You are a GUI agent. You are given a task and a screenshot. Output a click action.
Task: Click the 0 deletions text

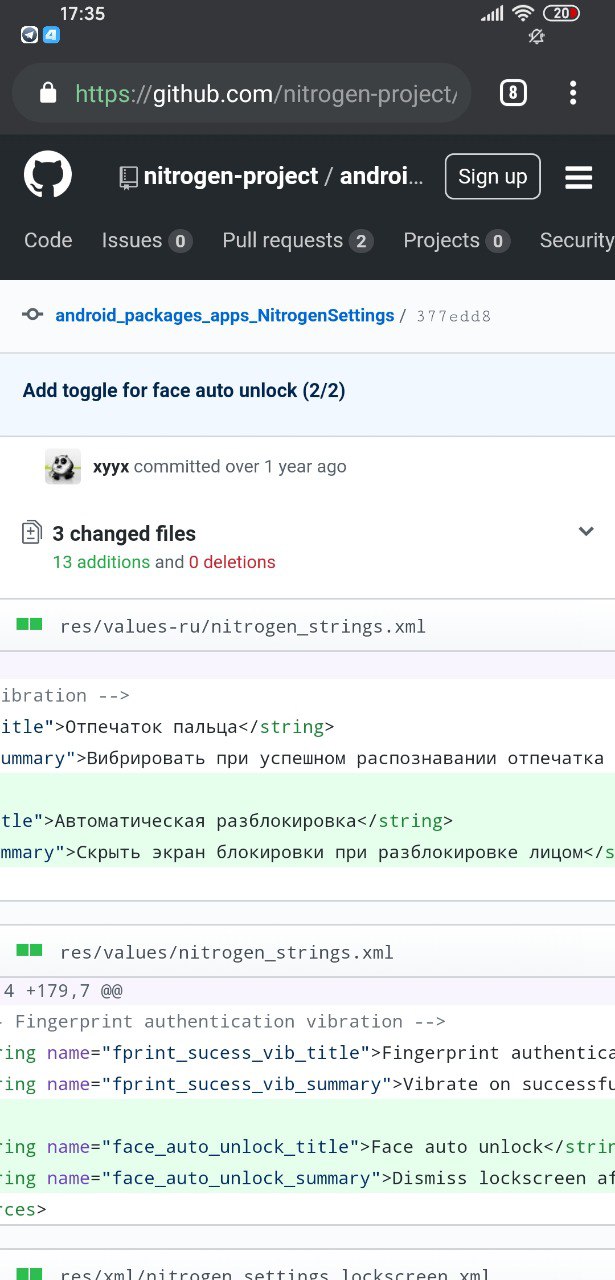232,562
